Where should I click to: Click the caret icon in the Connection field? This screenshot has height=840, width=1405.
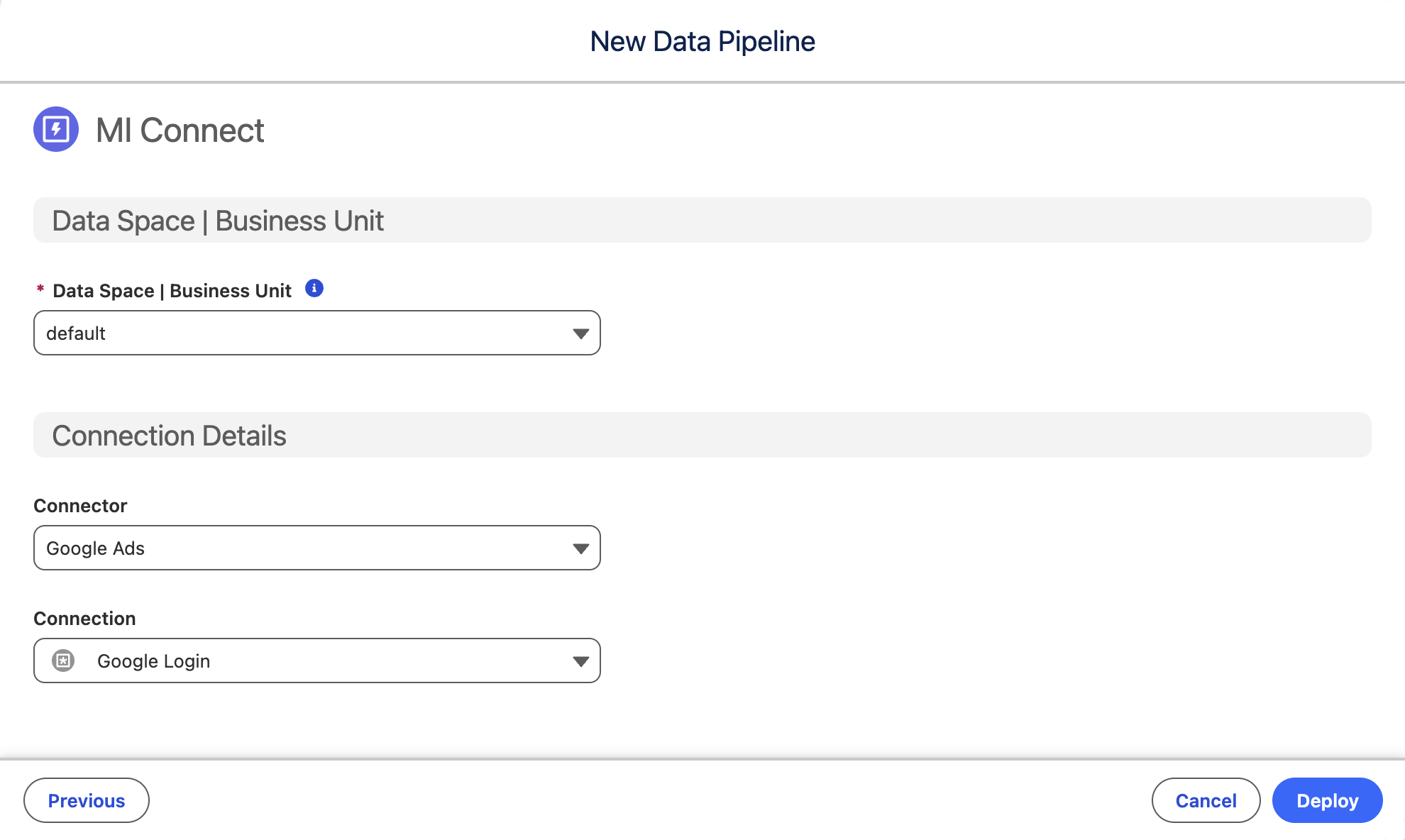(x=581, y=661)
